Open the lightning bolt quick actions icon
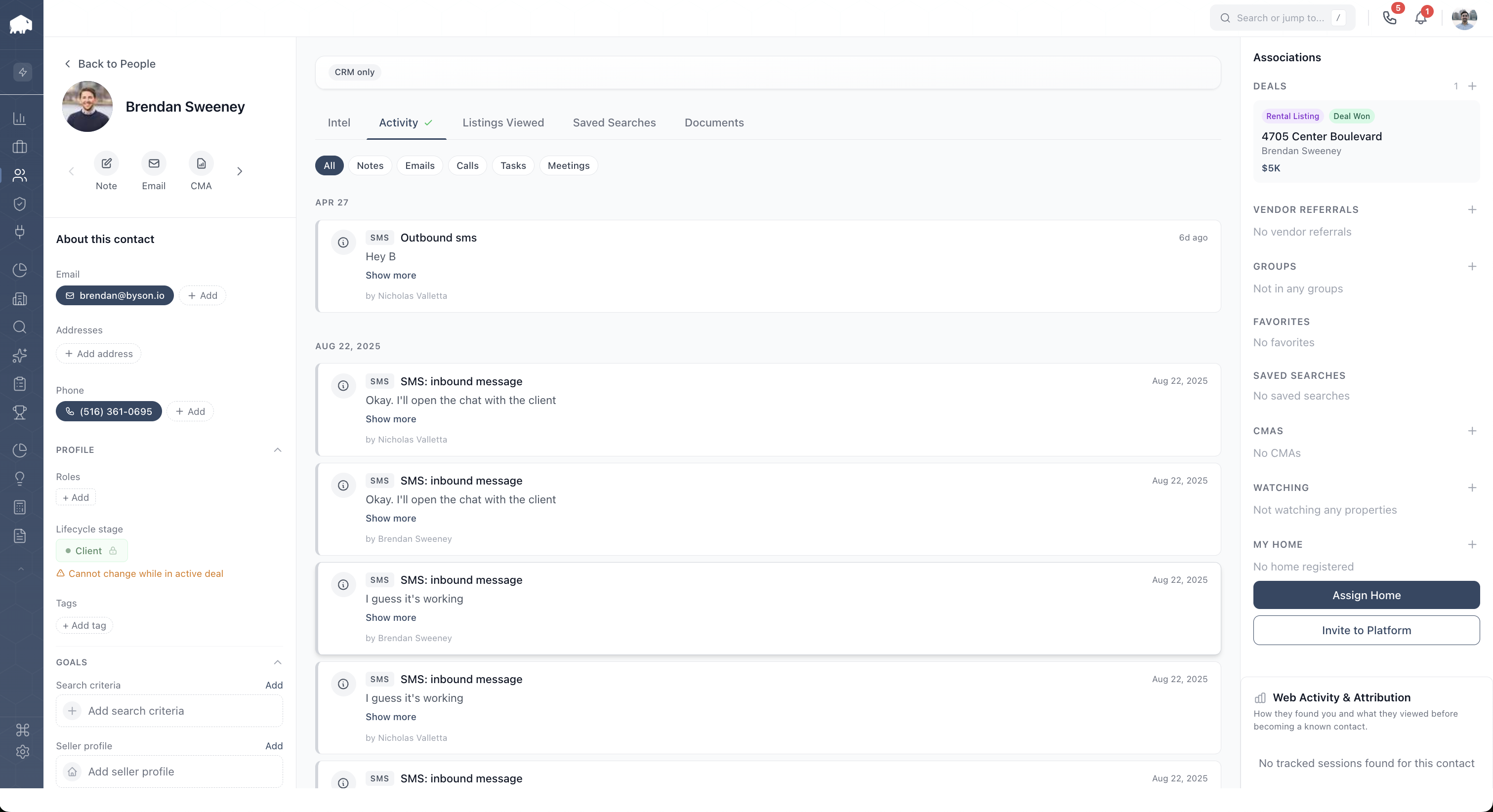 click(23, 72)
